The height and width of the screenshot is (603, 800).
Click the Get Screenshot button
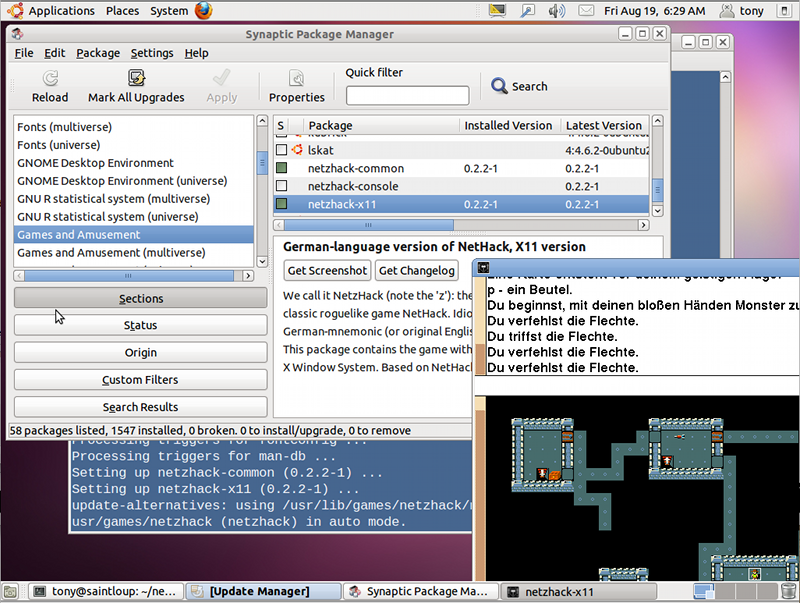(327, 270)
